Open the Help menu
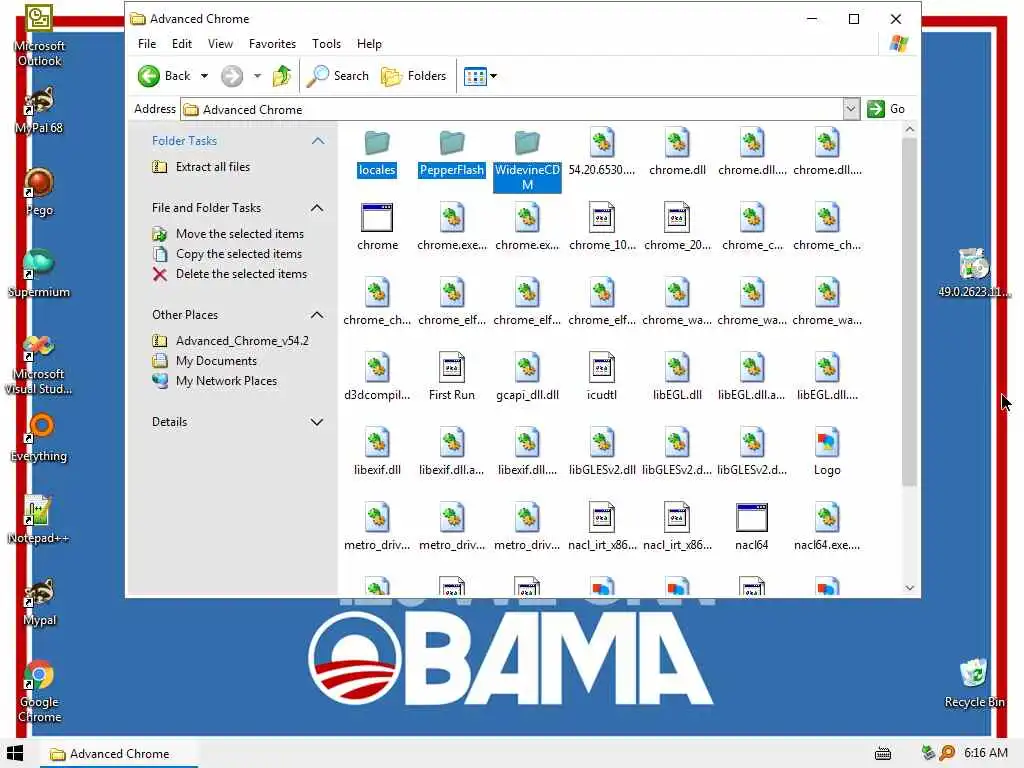The image size is (1024, 768). click(369, 44)
